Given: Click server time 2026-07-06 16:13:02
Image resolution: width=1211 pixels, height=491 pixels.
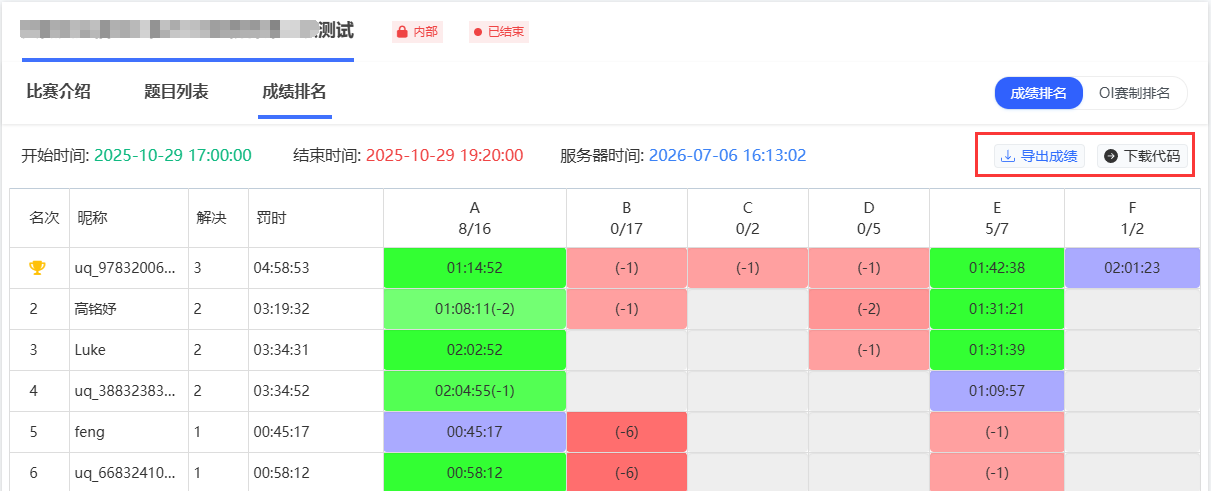Looking at the screenshot, I should pyautogui.click(x=727, y=155).
